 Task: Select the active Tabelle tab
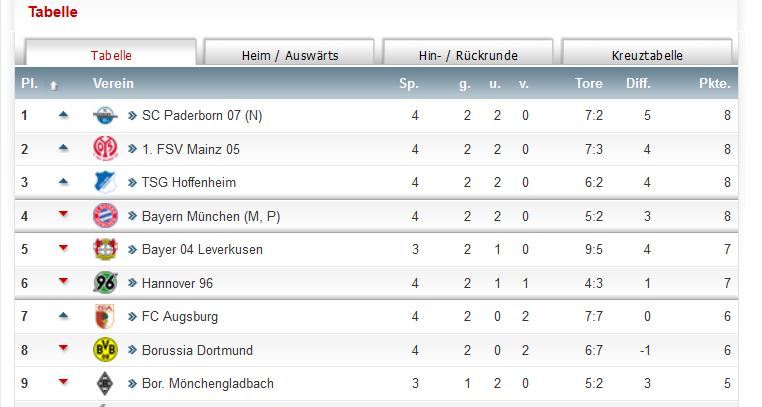[111, 56]
